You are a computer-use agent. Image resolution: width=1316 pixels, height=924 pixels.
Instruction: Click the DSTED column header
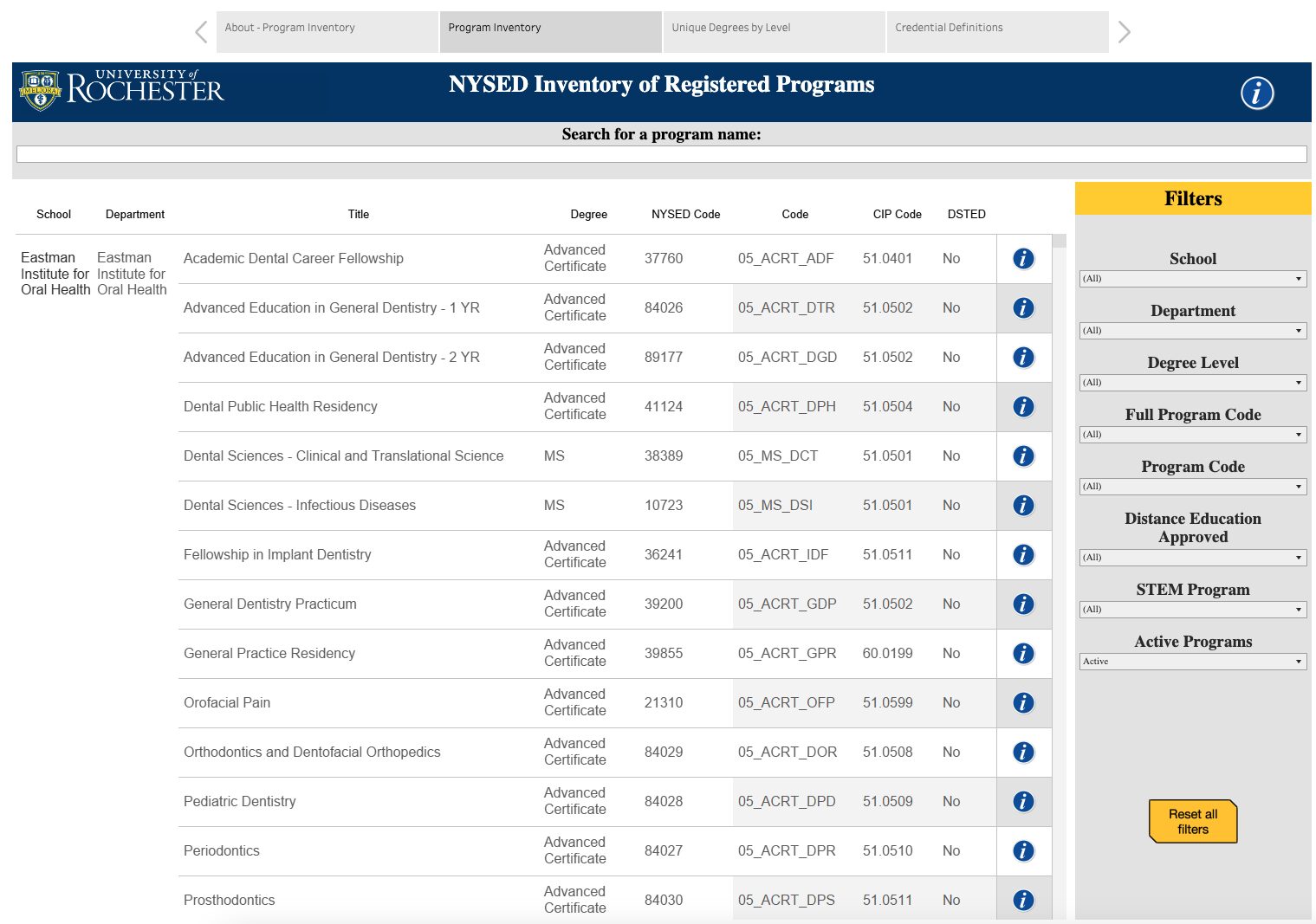(x=966, y=214)
